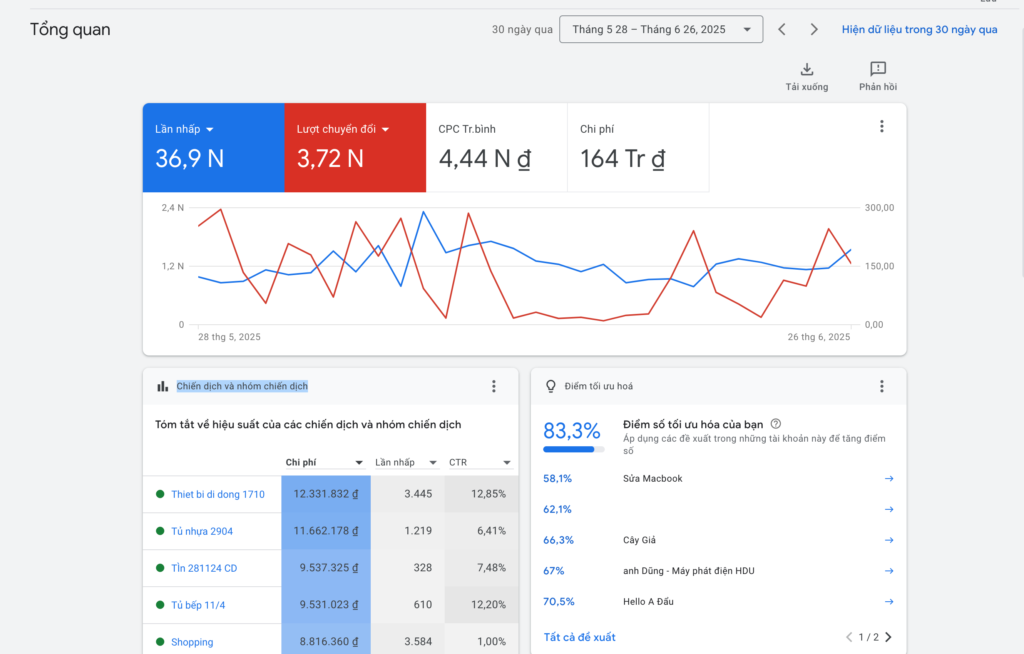The image size is (1024, 654).
Task: Click the lightbulb icon beside Điểm tối ưu hoá
Action: click(x=551, y=386)
